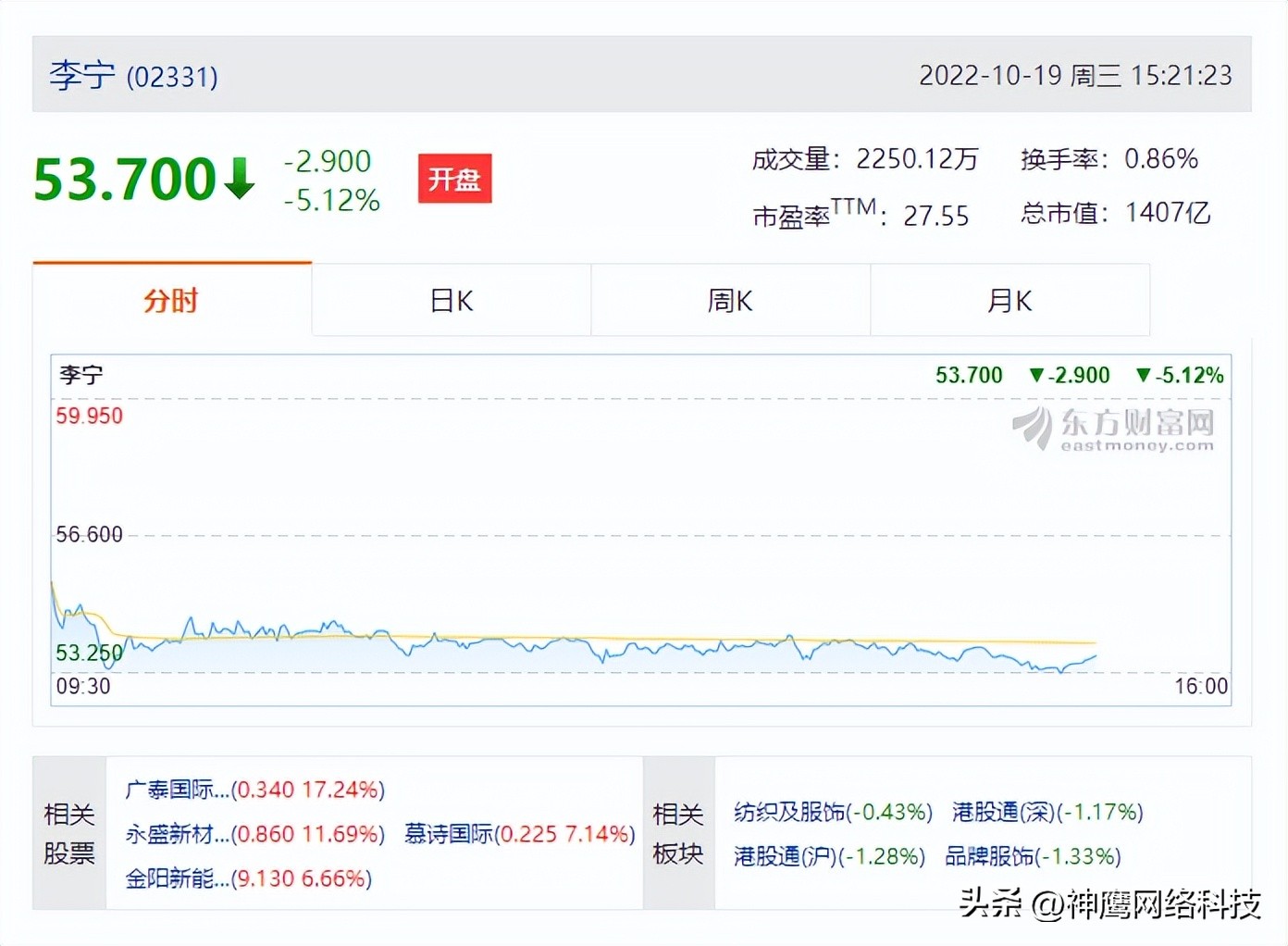
Task: Click the 16:00 time axis label
Action: coord(1201,686)
